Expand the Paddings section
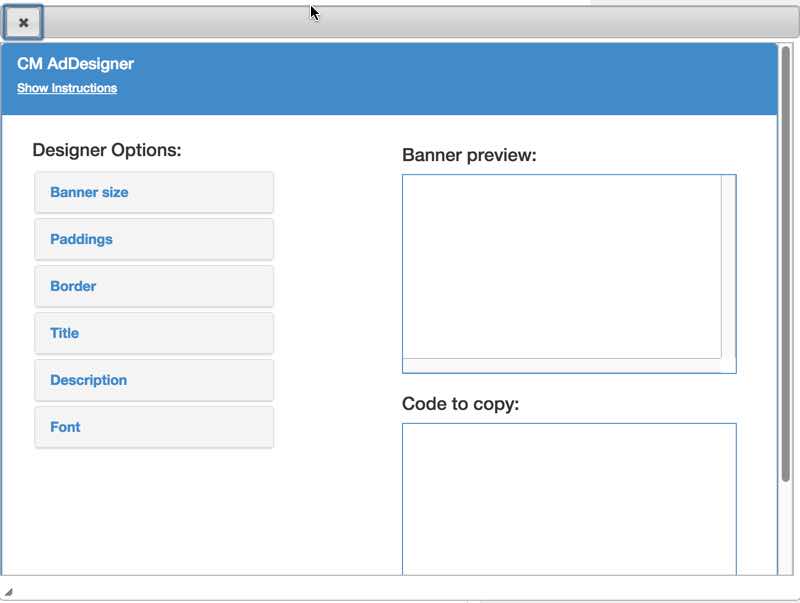The image size is (800, 603). (x=81, y=239)
